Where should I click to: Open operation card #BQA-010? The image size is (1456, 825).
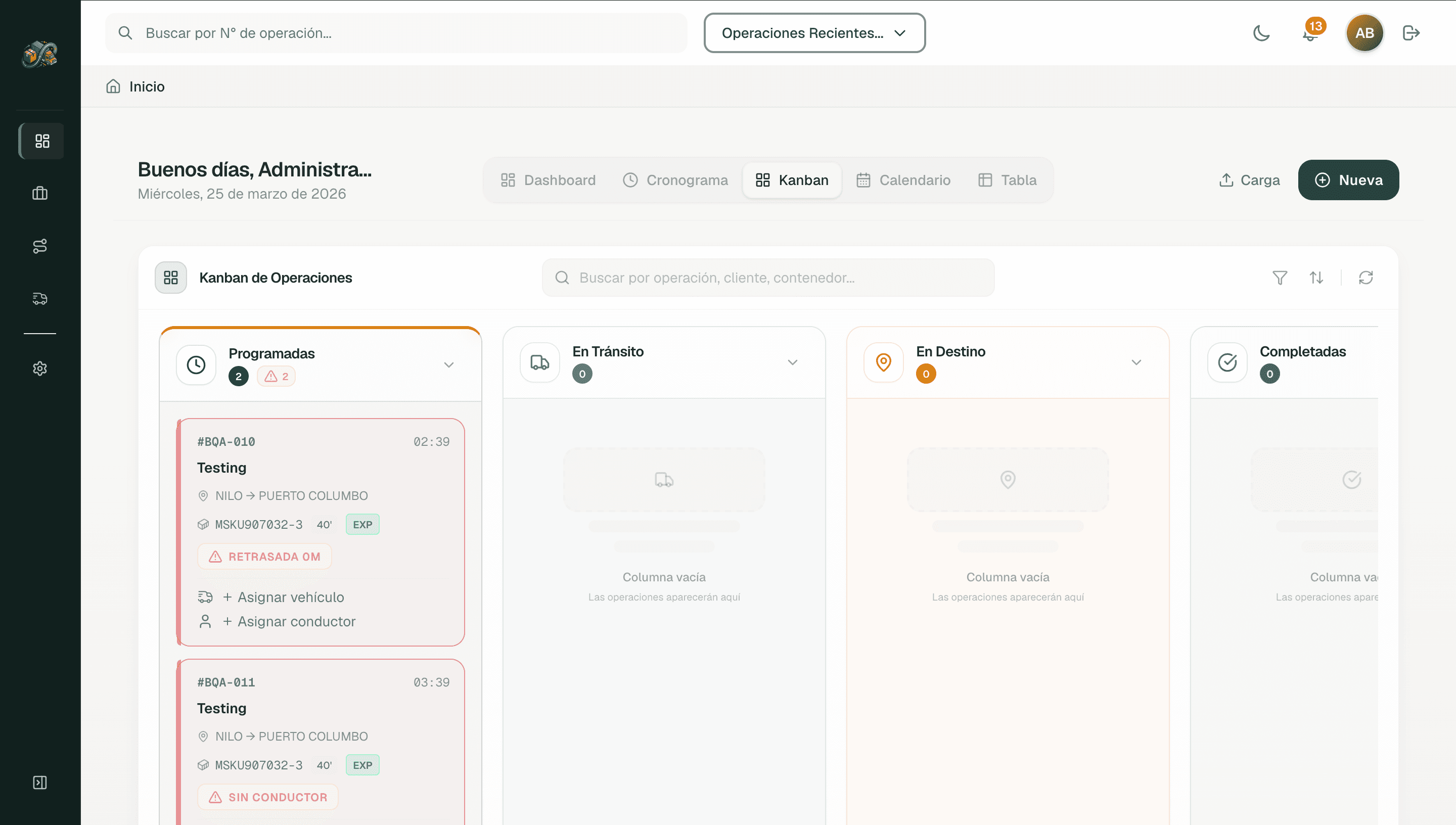point(321,532)
